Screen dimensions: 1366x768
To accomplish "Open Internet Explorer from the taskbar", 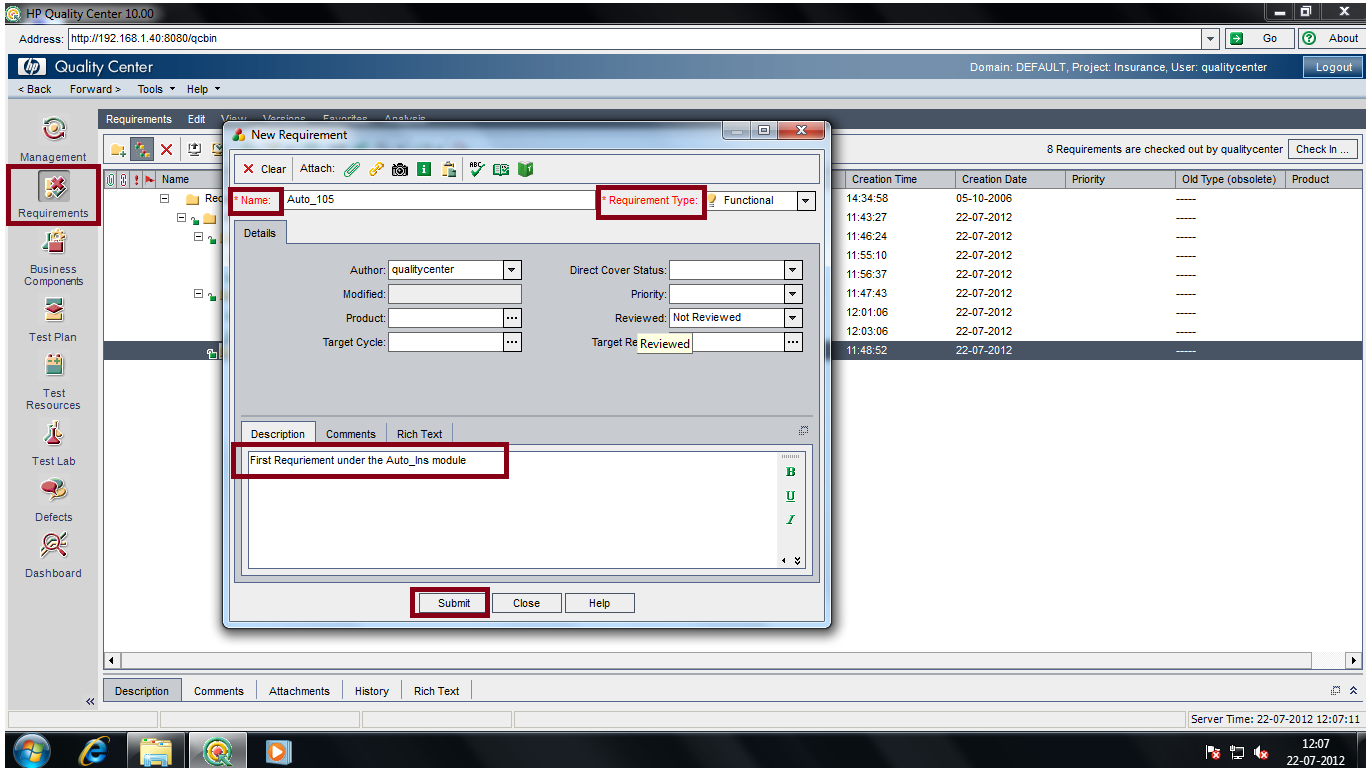I will coord(95,750).
